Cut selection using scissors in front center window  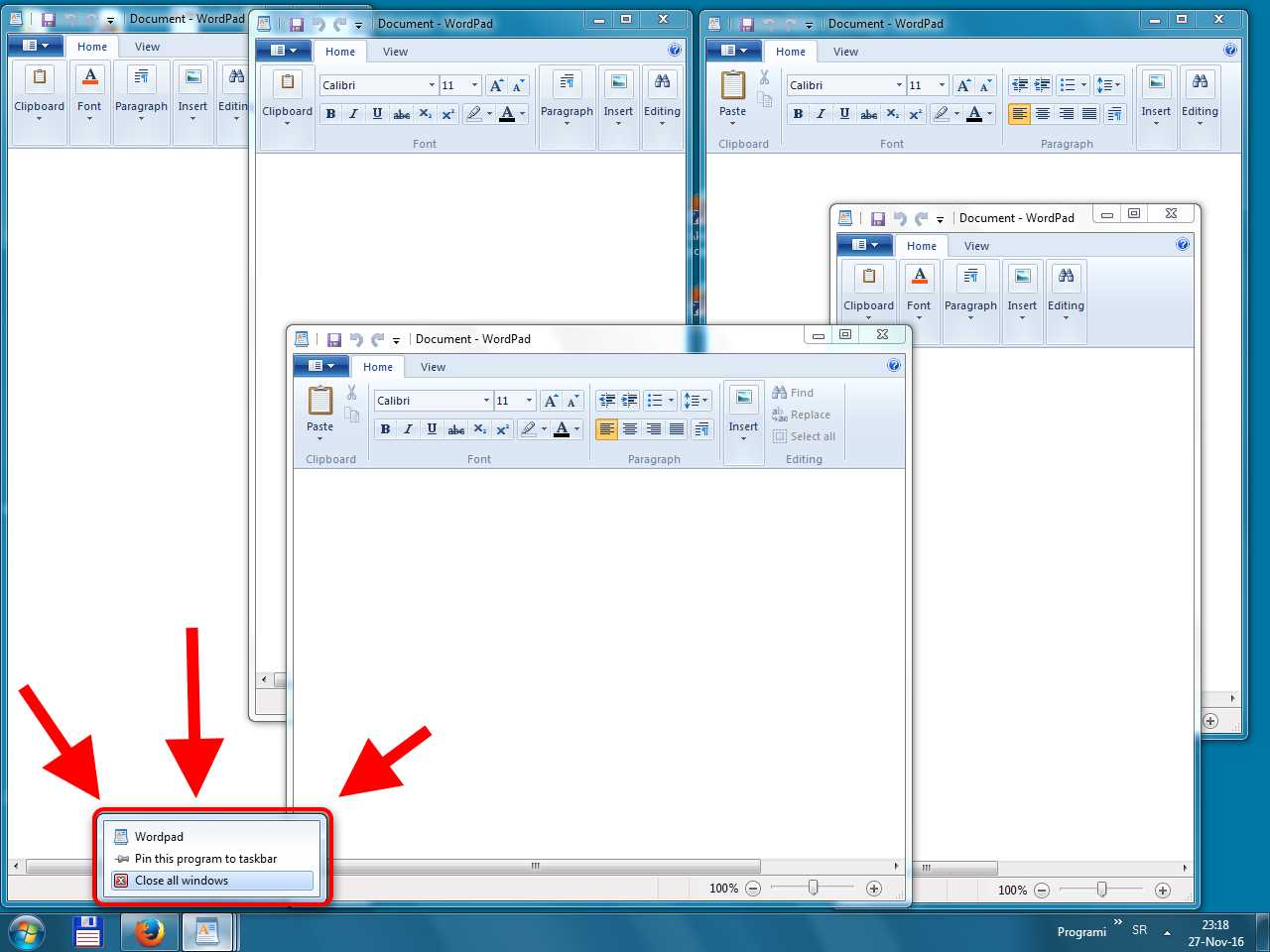click(351, 393)
